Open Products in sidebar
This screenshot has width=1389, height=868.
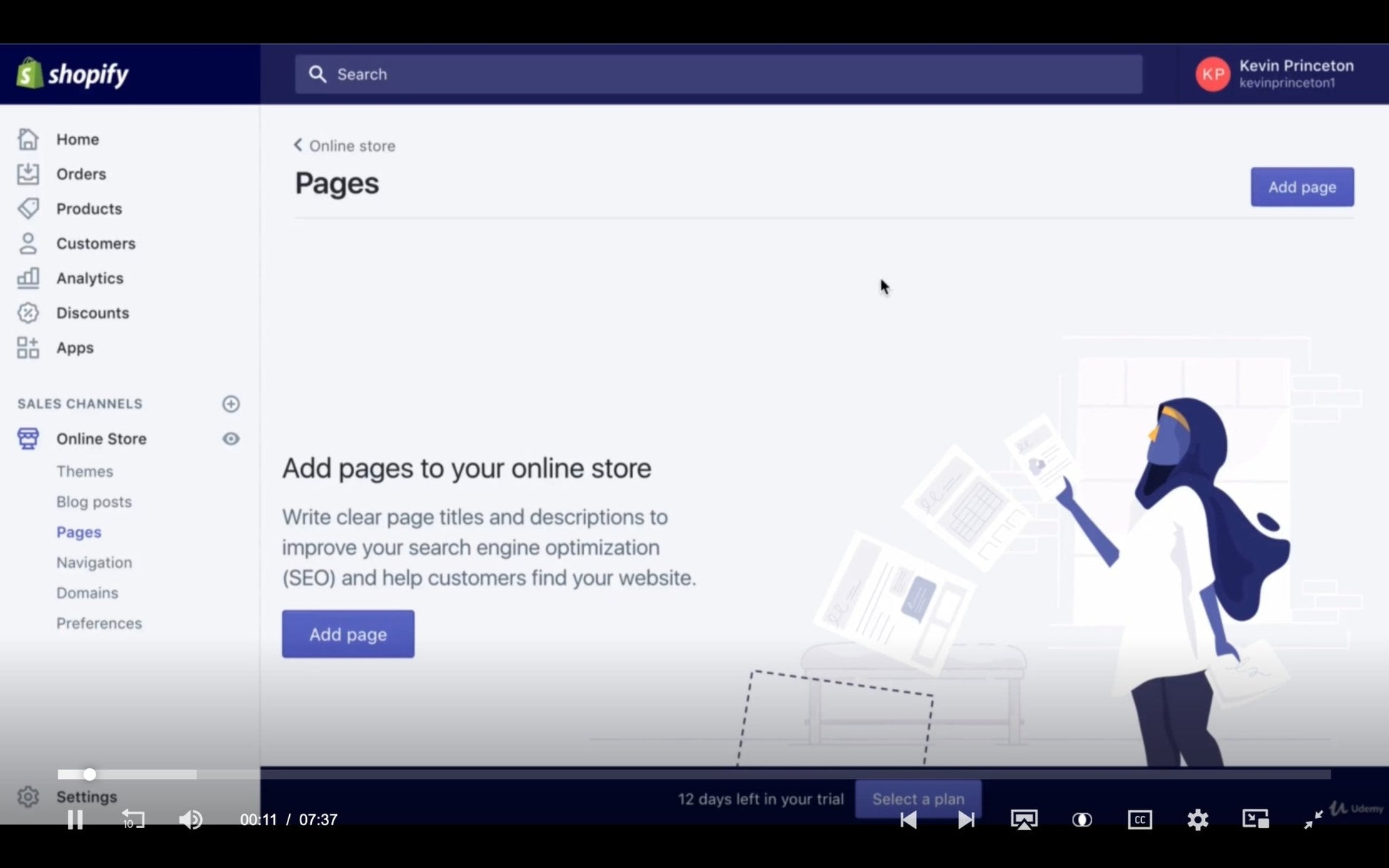pos(89,208)
